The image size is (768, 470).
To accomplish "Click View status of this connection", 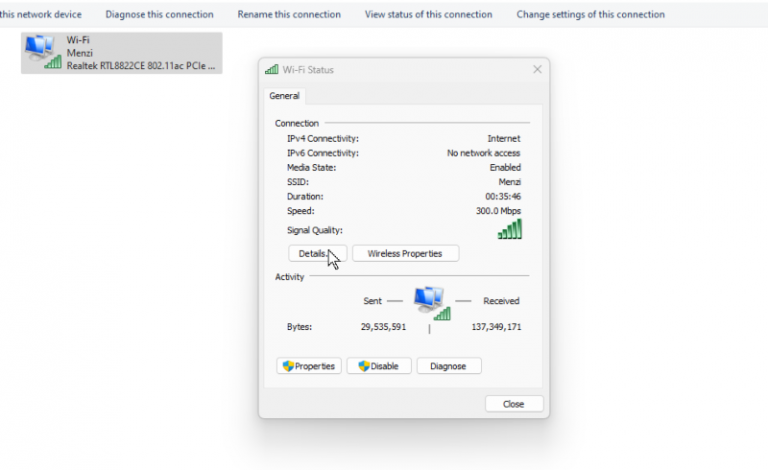I will [428, 15].
